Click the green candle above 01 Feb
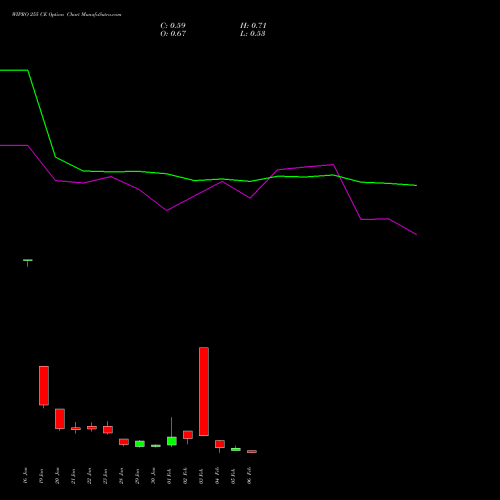Screen dimensions: 500x500 point(172,441)
